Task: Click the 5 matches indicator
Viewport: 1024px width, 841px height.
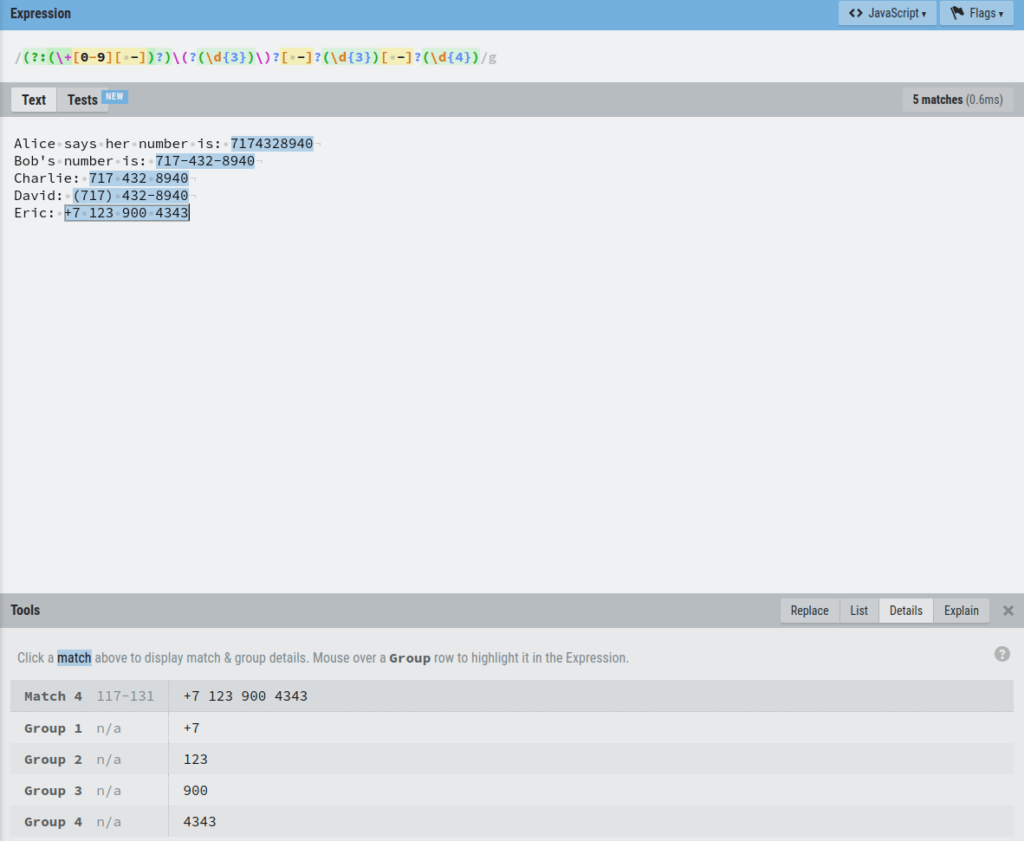Action: click(957, 99)
